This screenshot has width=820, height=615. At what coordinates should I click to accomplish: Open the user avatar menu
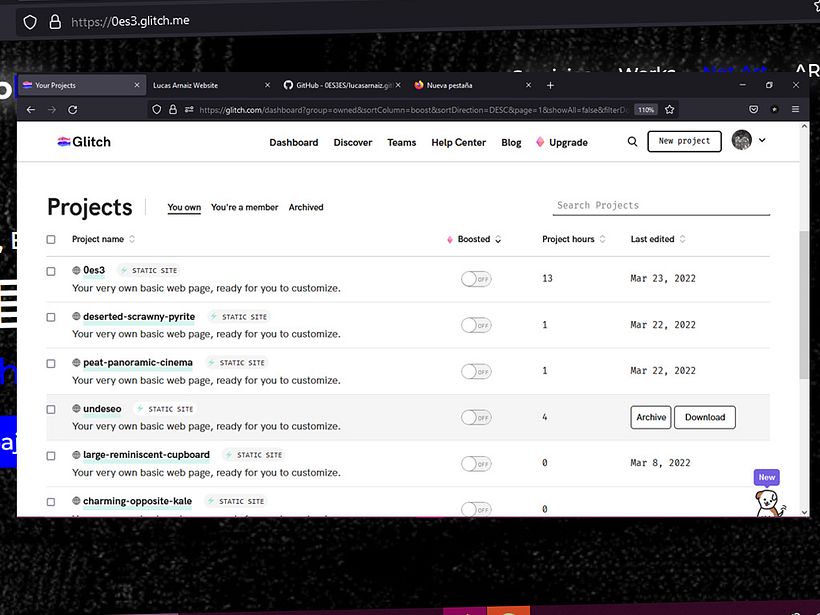click(x=742, y=140)
